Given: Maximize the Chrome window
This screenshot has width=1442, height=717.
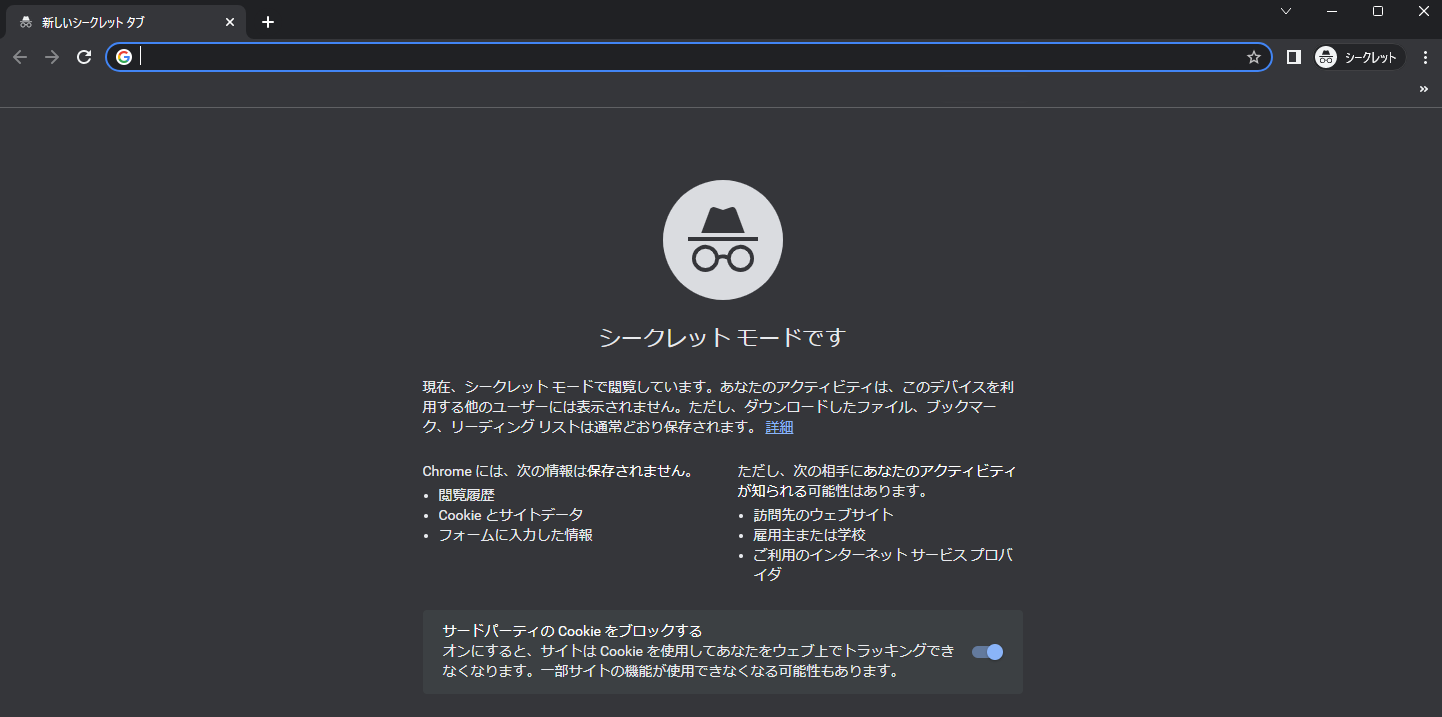Looking at the screenshot, I should pyautogui.click(x=1378, y=11).
